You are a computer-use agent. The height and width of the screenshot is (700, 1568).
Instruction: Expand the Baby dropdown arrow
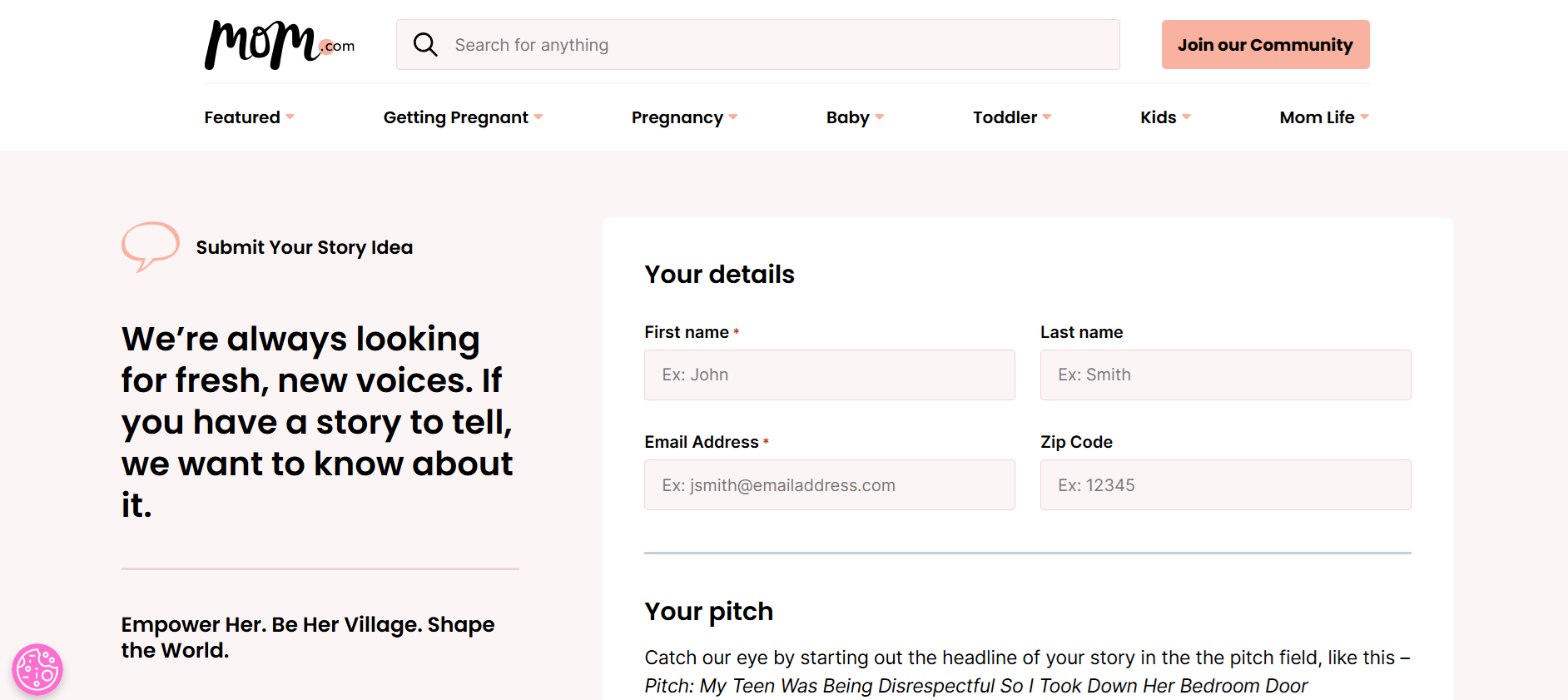880,117
